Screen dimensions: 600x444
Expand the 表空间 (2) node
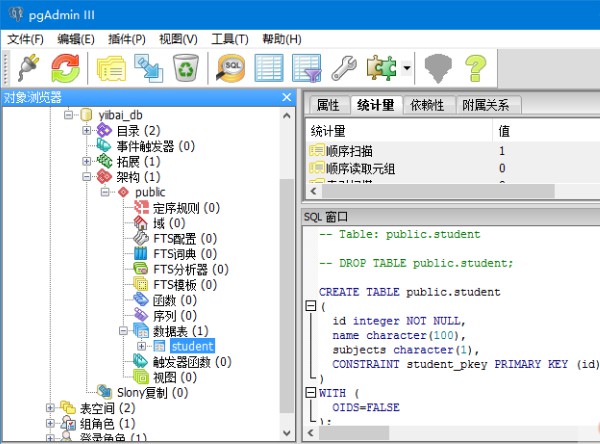(50, 408)
